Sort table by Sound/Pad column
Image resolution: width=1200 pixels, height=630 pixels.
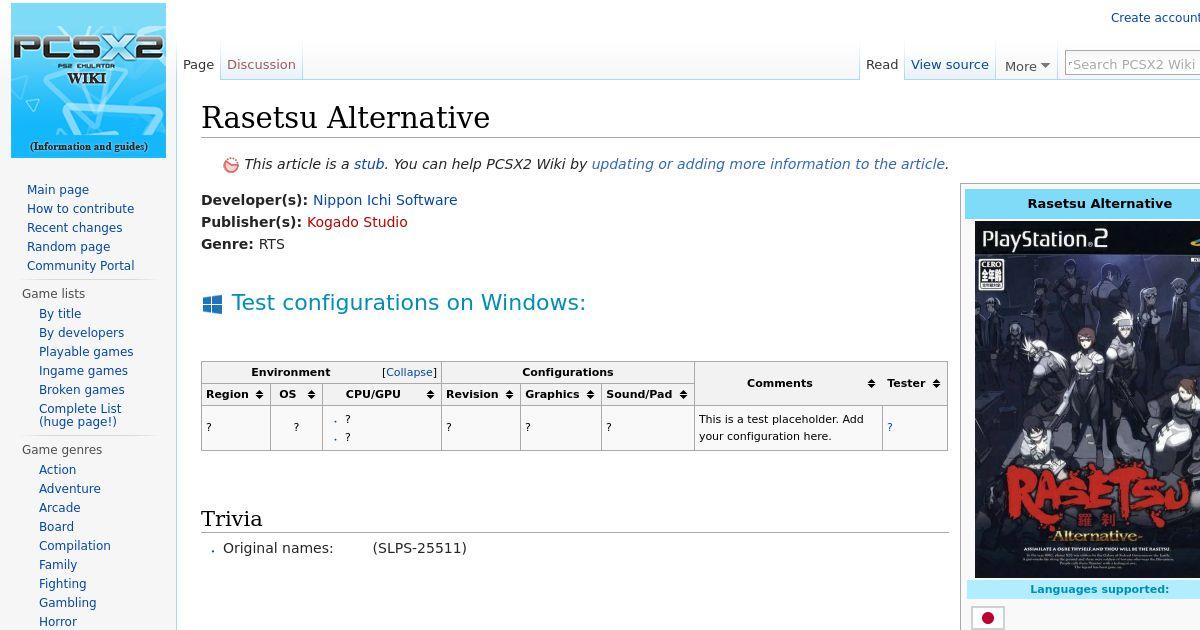pyautogui.click(x=648, y=395)
